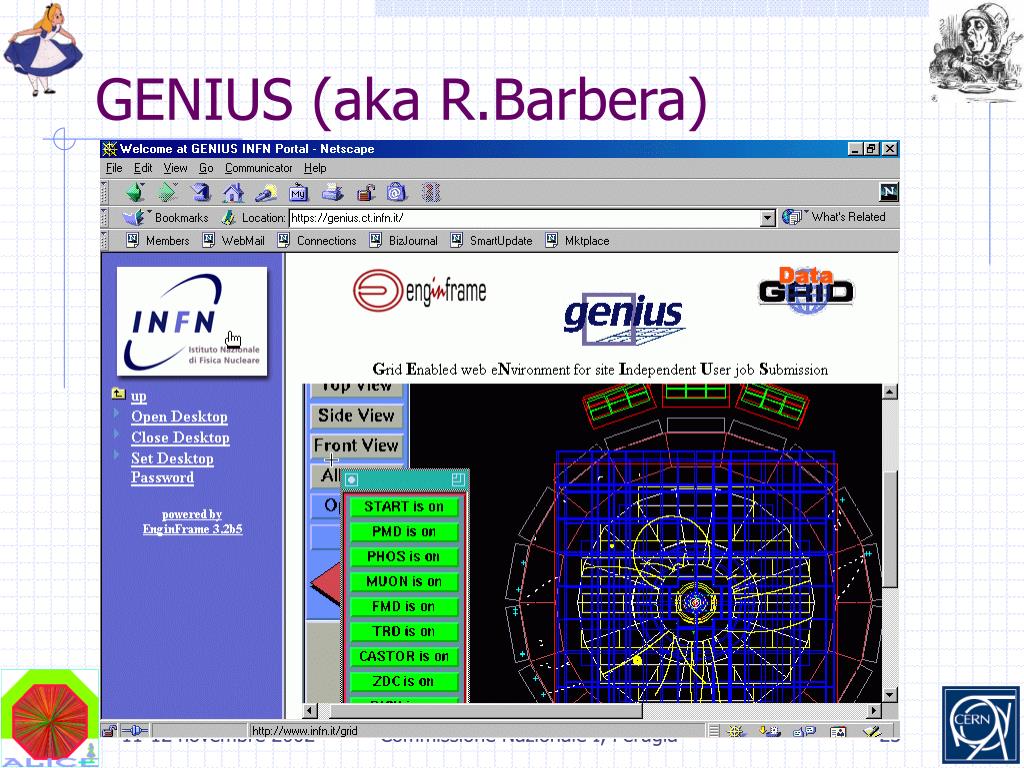
Task: Open the Connections personal toolbar bookmark
Action: click(317, 240)
